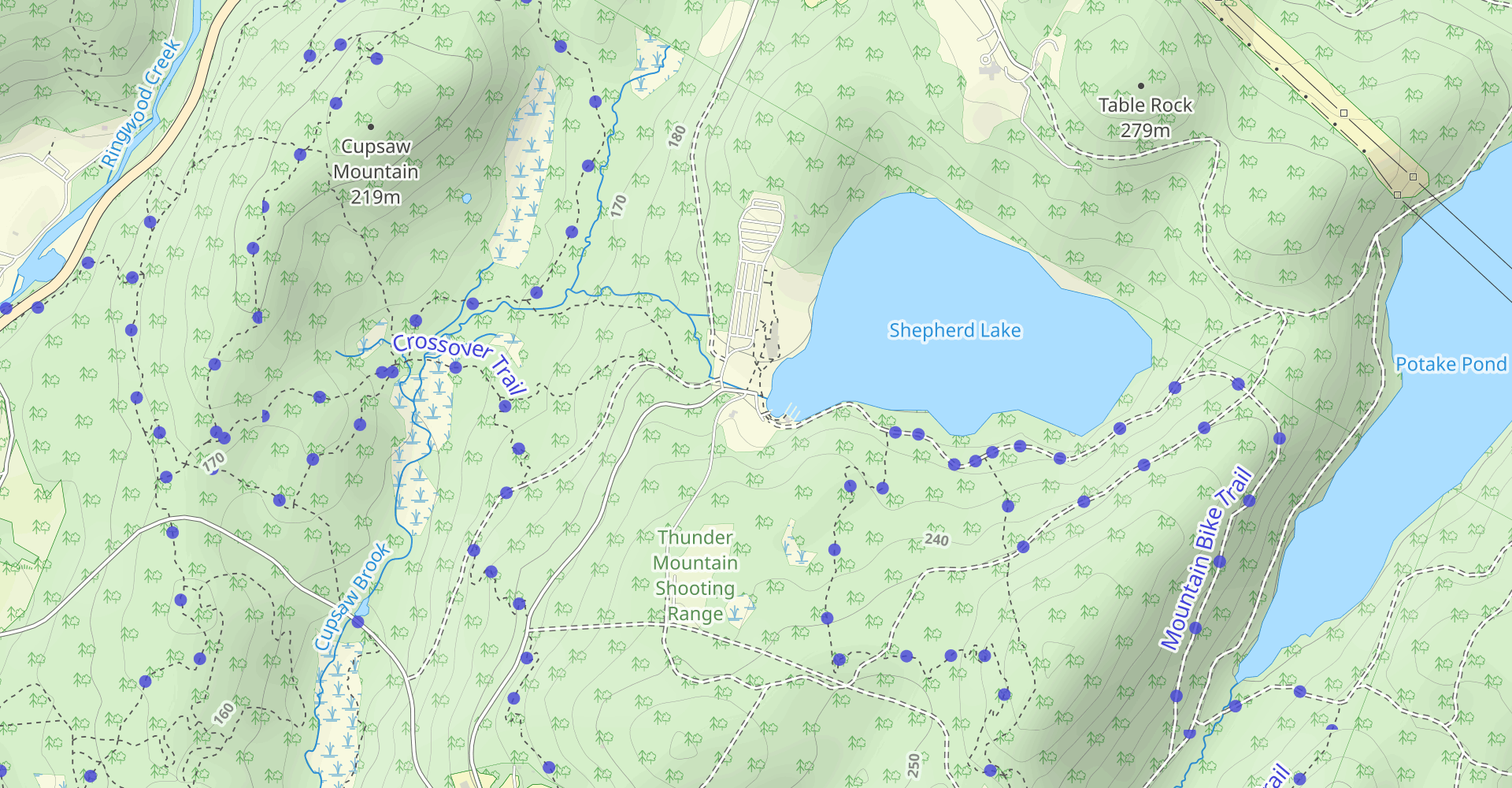Select Thunder Mountain Shooting Range label
This screenshot has width=1512, height=788.
(x=695, y=575)
